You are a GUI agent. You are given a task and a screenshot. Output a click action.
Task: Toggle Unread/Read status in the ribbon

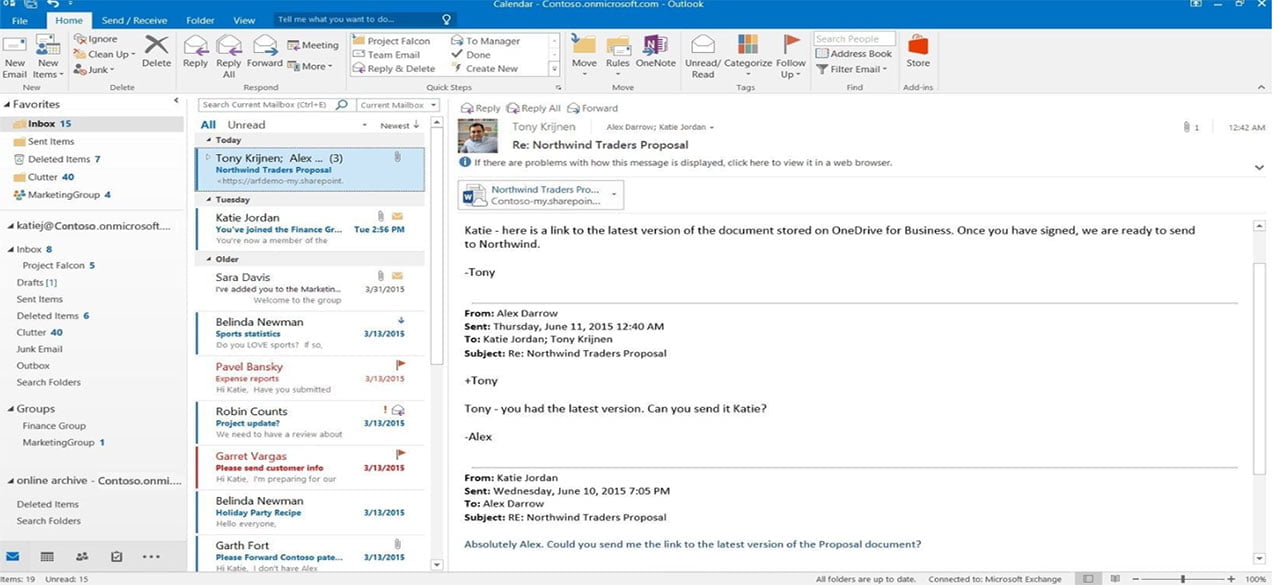702,56
